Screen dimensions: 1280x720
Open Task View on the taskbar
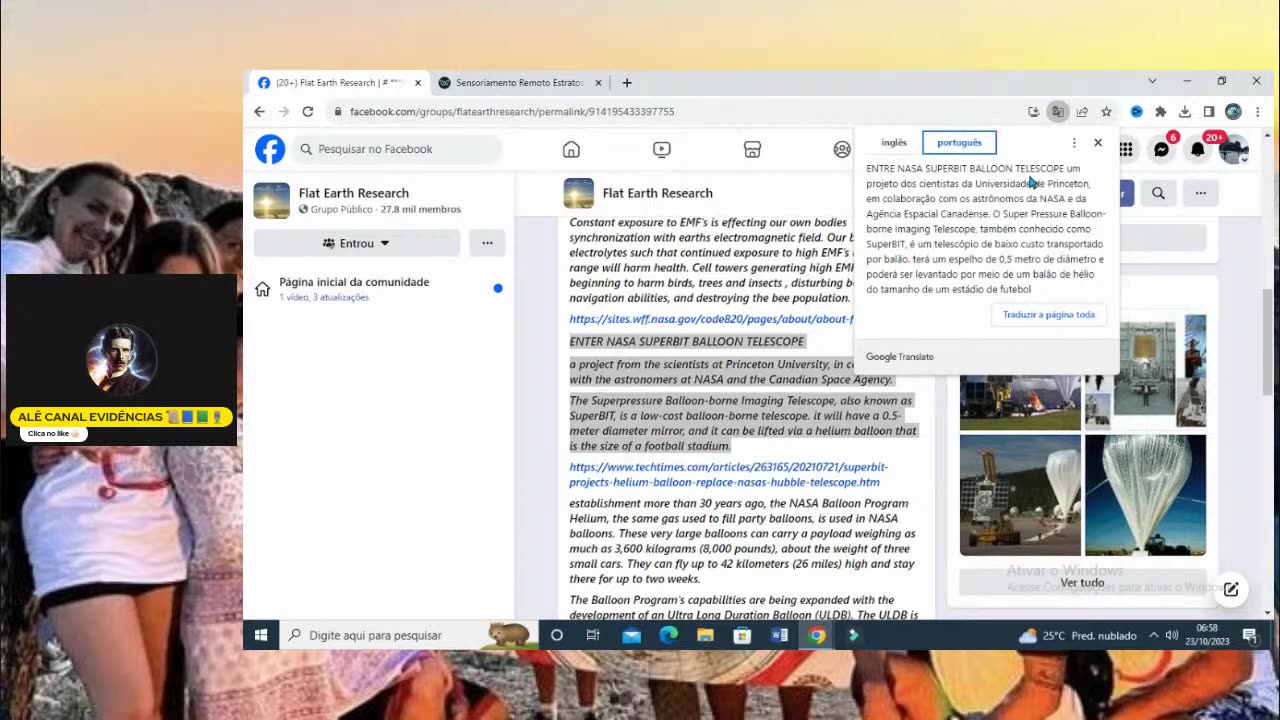coord(593,635)
